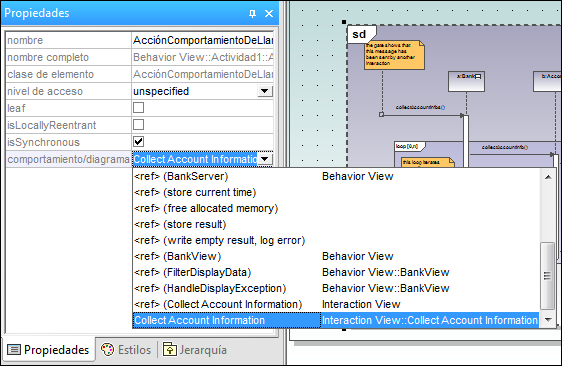
Task: Uncheck the isSynchronous checkbox
Action: (138, 141)
